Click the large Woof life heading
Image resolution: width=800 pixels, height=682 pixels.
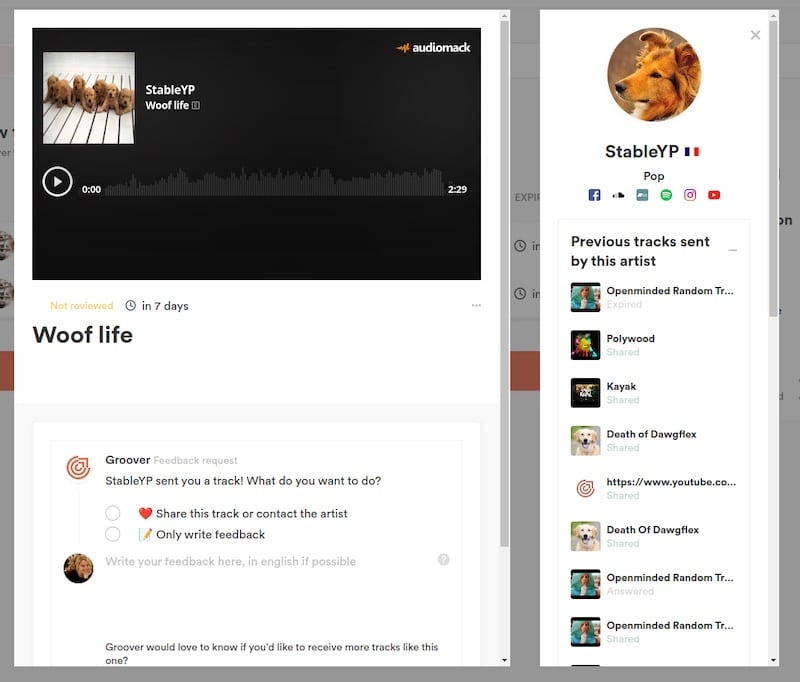click(x=83, y=335)
